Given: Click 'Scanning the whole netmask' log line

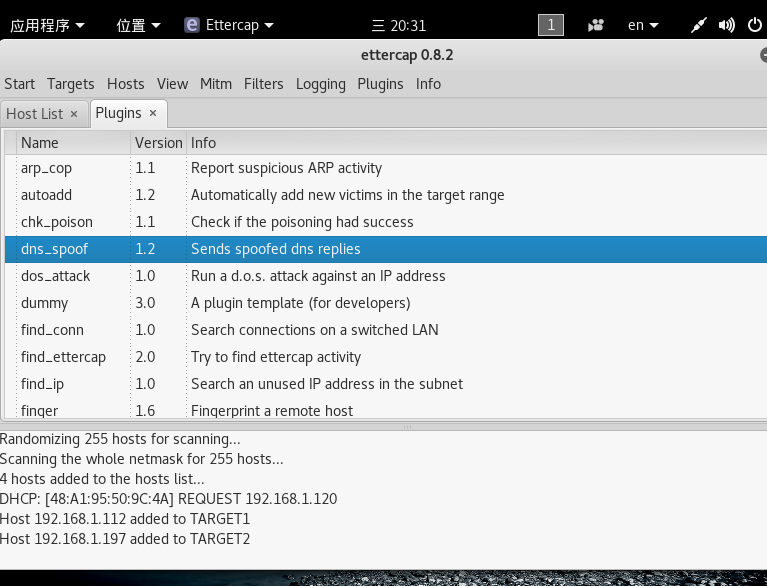Looking at the screenshot, I should [141, 459].
